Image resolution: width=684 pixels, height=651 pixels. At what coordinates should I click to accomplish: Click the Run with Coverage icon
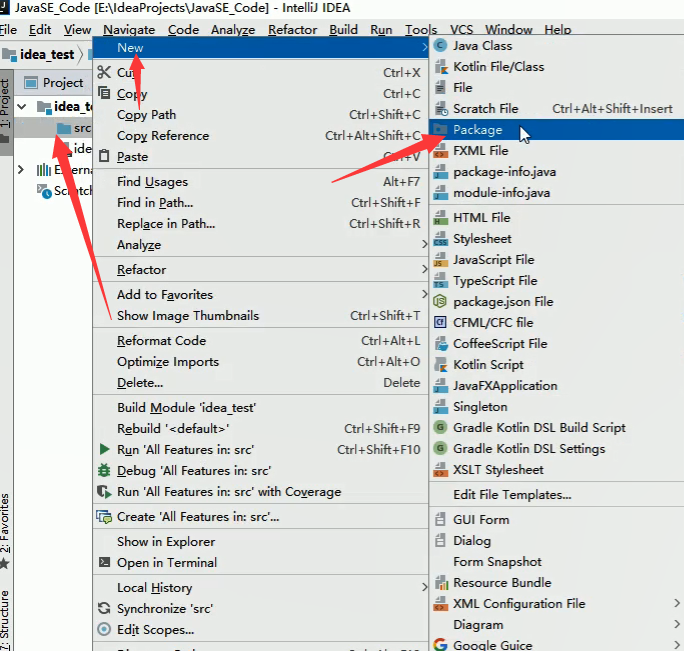click(x=104, y=491)
